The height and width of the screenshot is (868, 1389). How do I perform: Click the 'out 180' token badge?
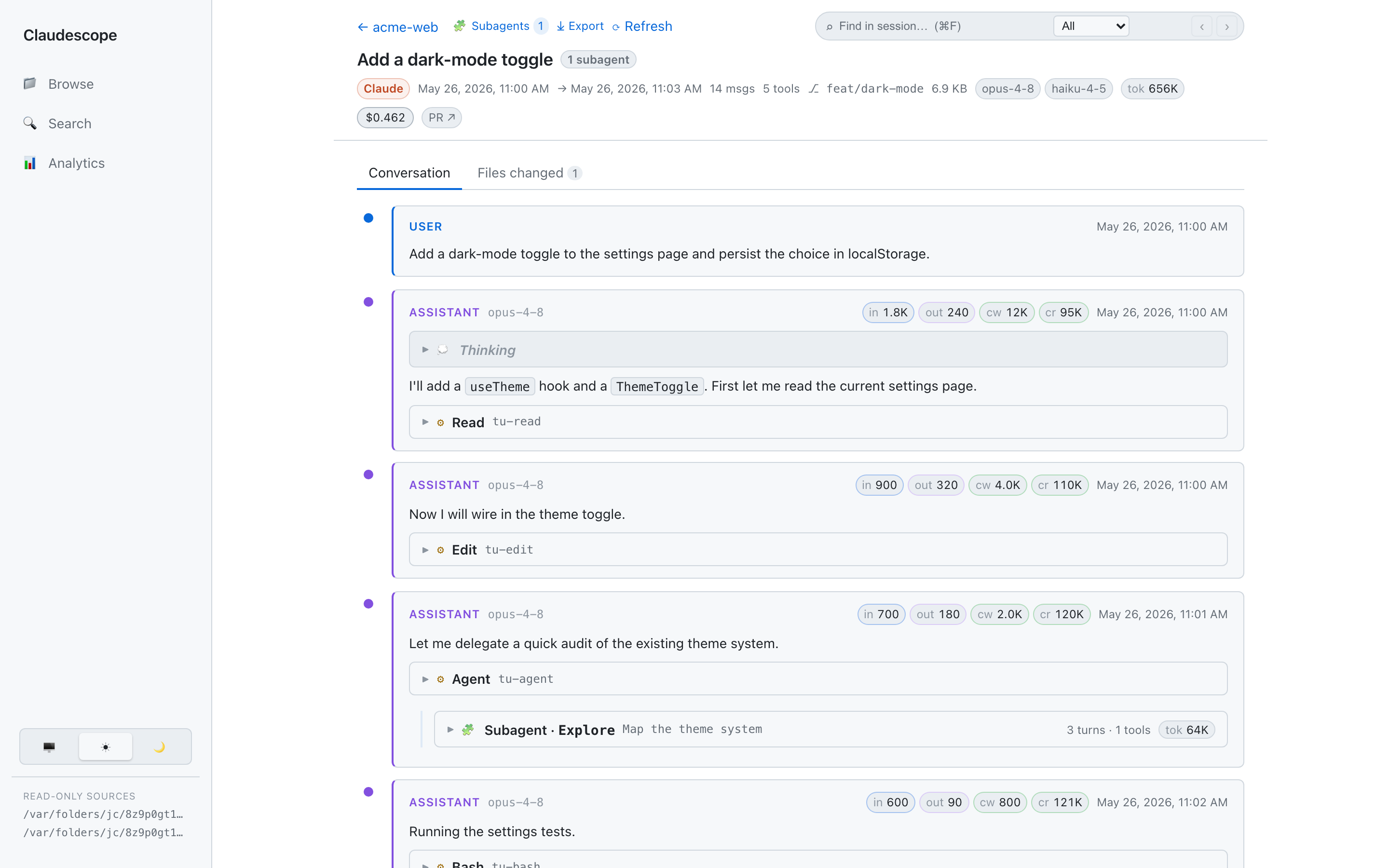(938, 614)
